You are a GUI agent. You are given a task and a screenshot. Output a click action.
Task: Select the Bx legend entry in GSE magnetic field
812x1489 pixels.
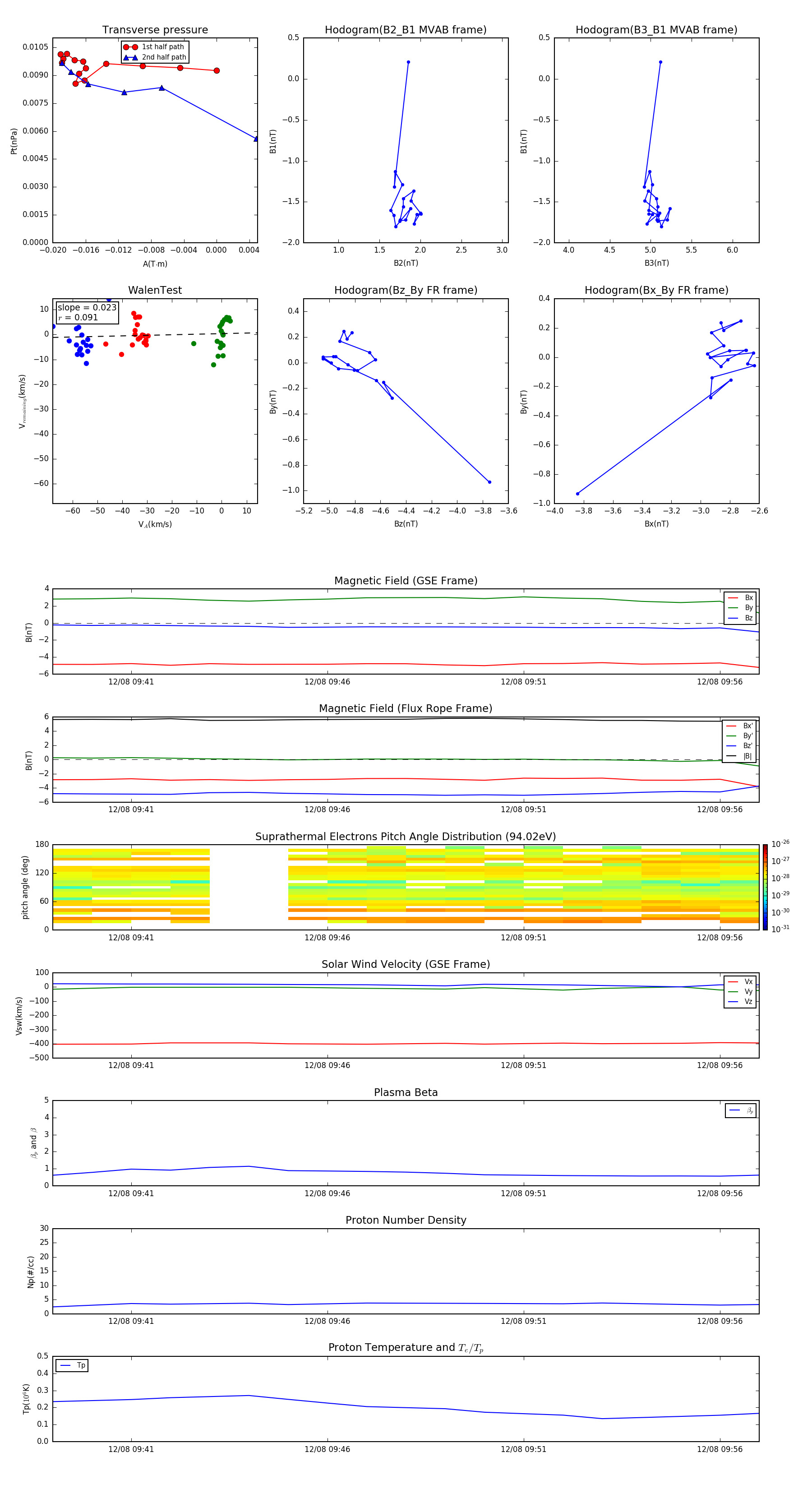[x=740, y=598]
